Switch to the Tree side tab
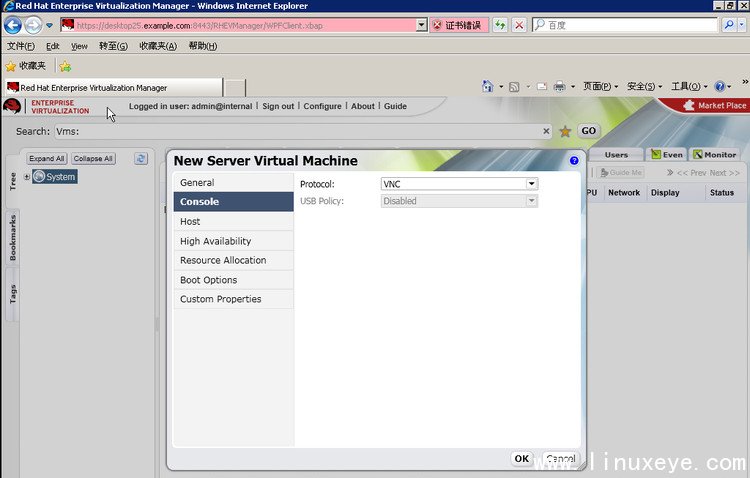Viewport: 750px width, 478px height. 12,181
